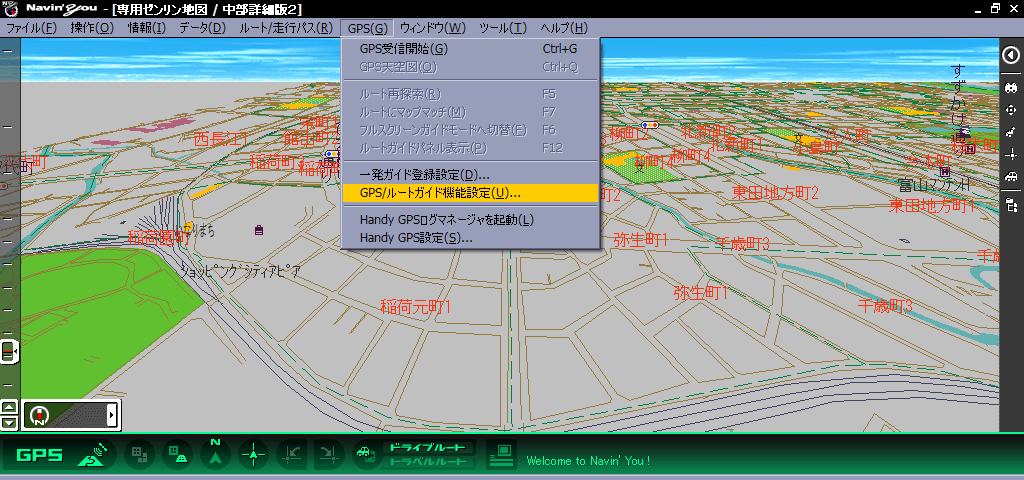Click the 西長江1 map label
Screen dimensions: 1024x480
221,138
